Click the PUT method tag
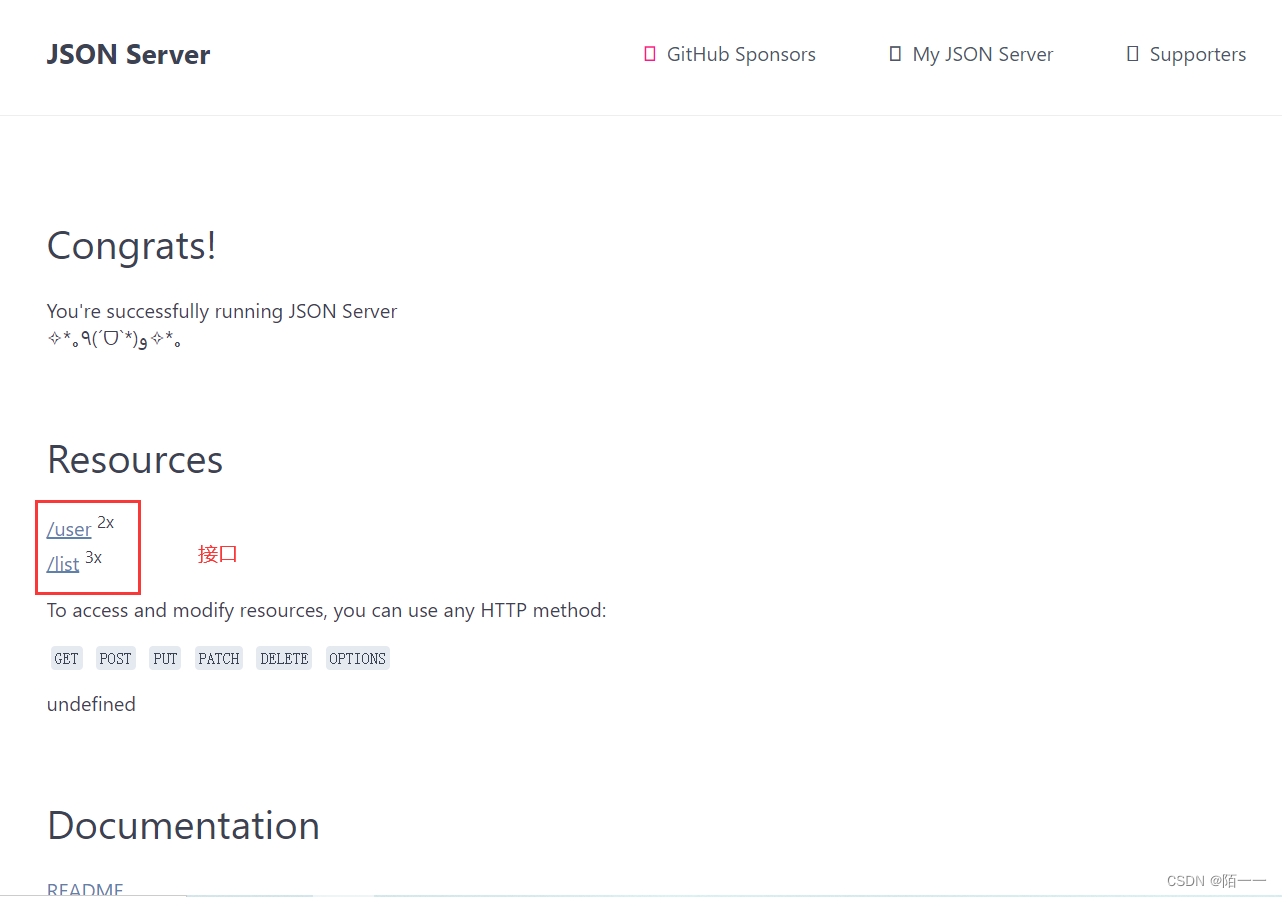Viewport: 1282px width, 897px height. [165, 658]
